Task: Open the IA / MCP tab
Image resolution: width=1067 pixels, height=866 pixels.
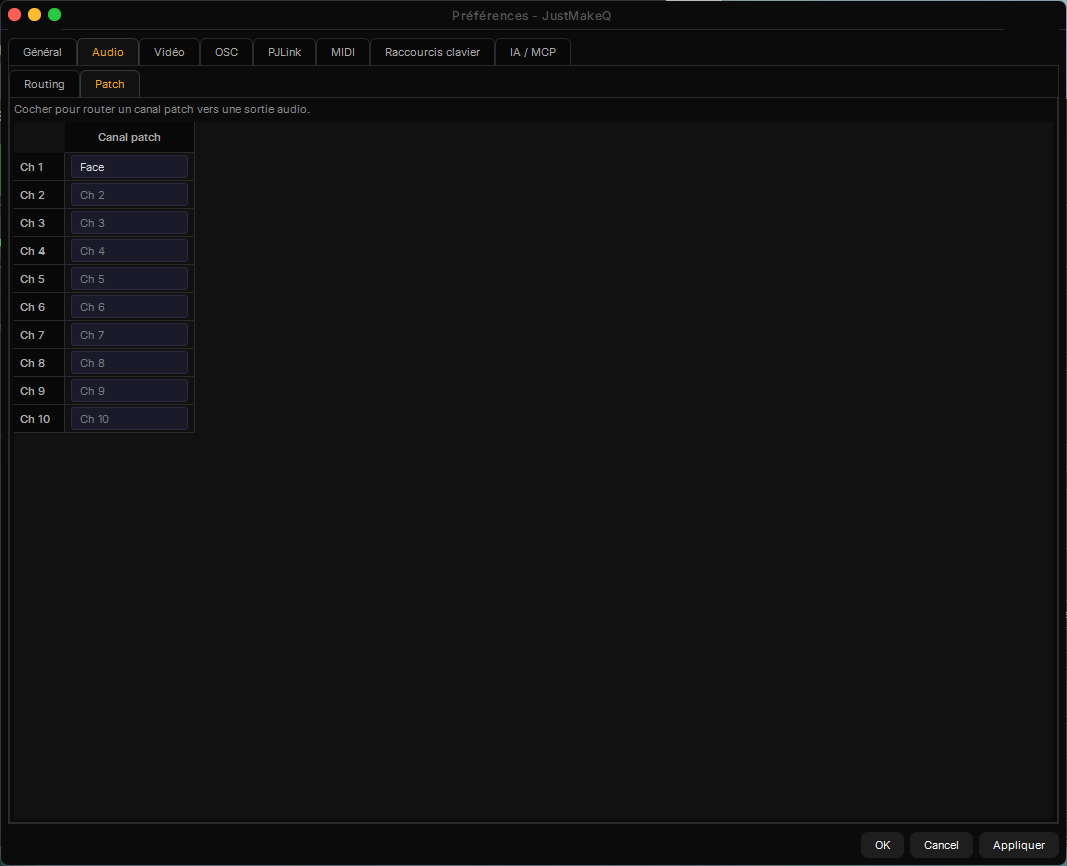Action: click(533, 52)
